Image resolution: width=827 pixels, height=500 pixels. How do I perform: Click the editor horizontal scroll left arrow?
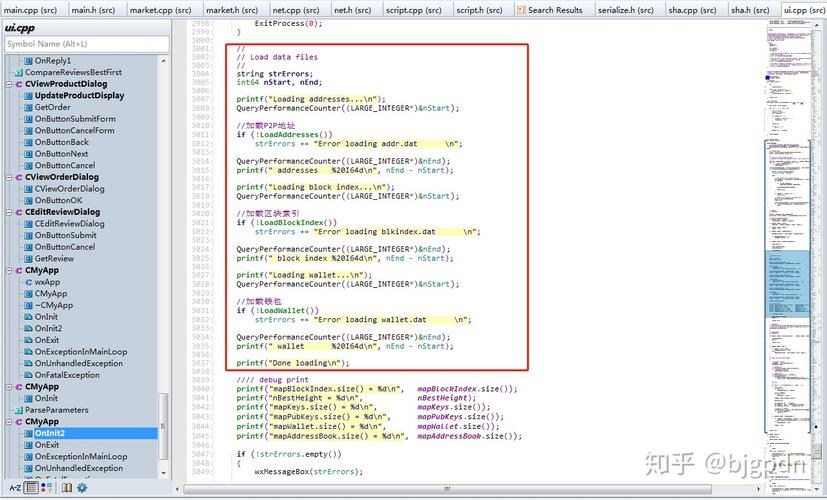coord(178,489)
